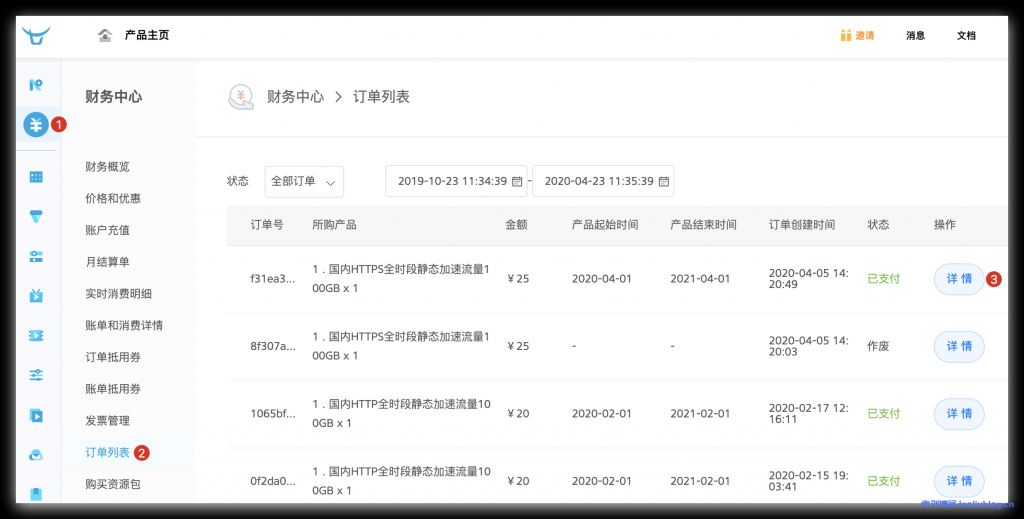This screenshot has width=1024, height=519.
Task: Go to 发票管理 in the sidebar menu
Action: [x=108, y=421]
